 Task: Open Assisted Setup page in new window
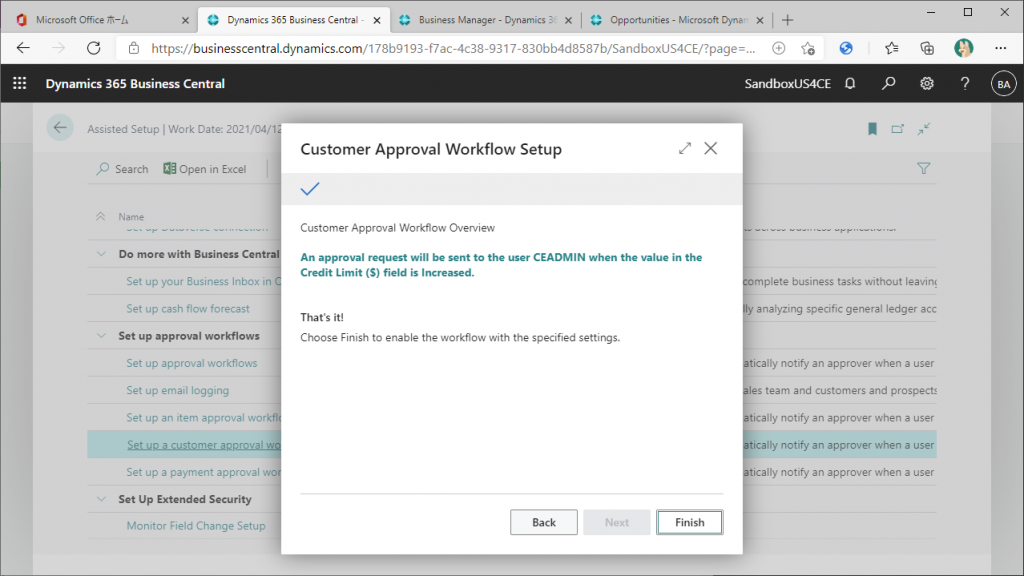point(898,129)
